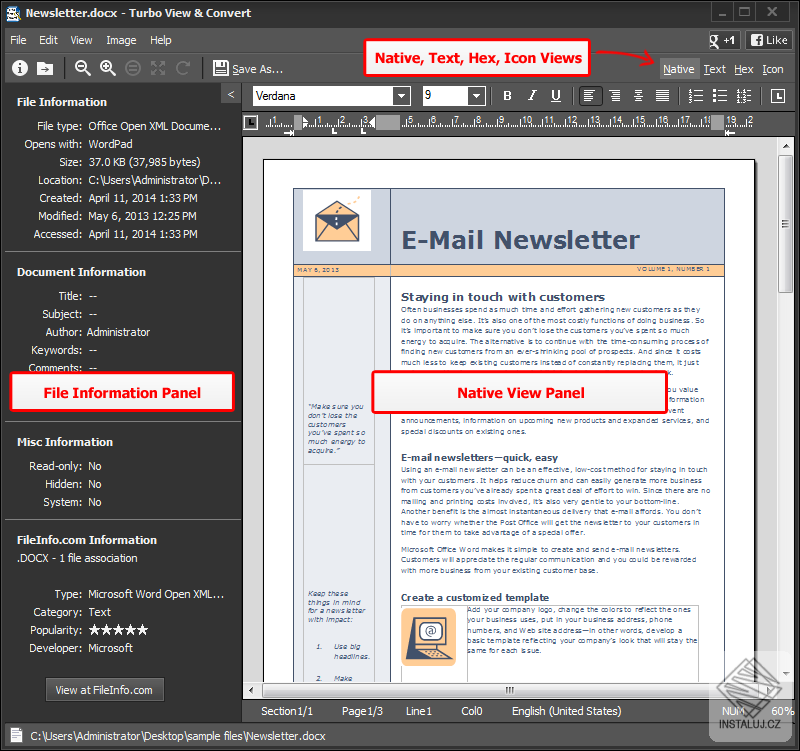Click the Author Administrator value

pyautogui.click(x=118, y=332)
